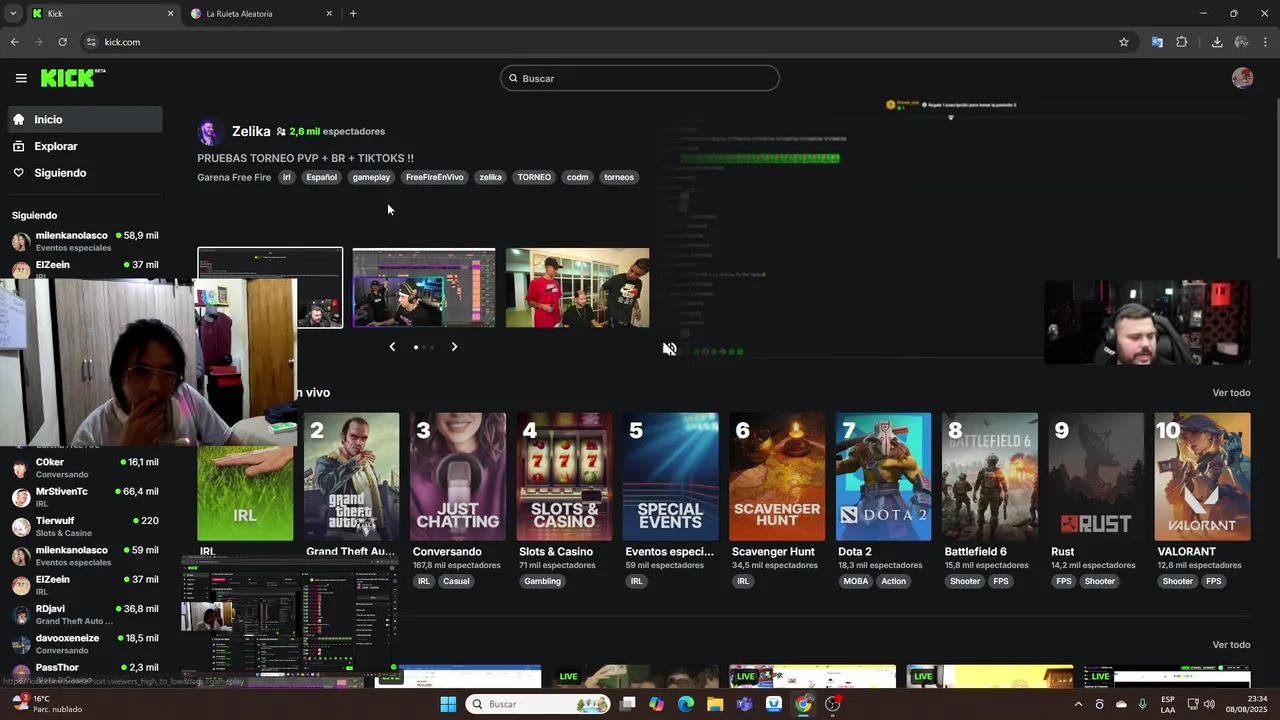Show previous featured stream in carousel
This screenshot has height=720, width=1280.
[x=392, y=347]
